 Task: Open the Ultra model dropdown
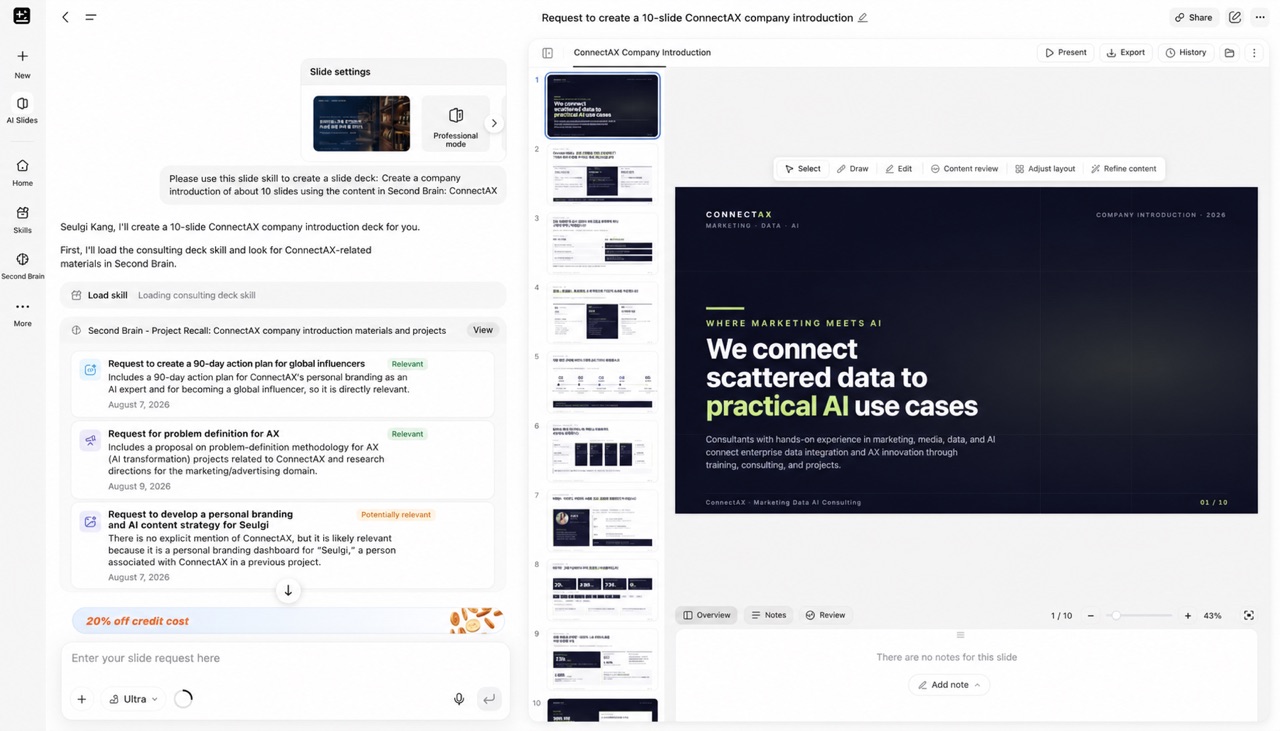tap(134, 699)
